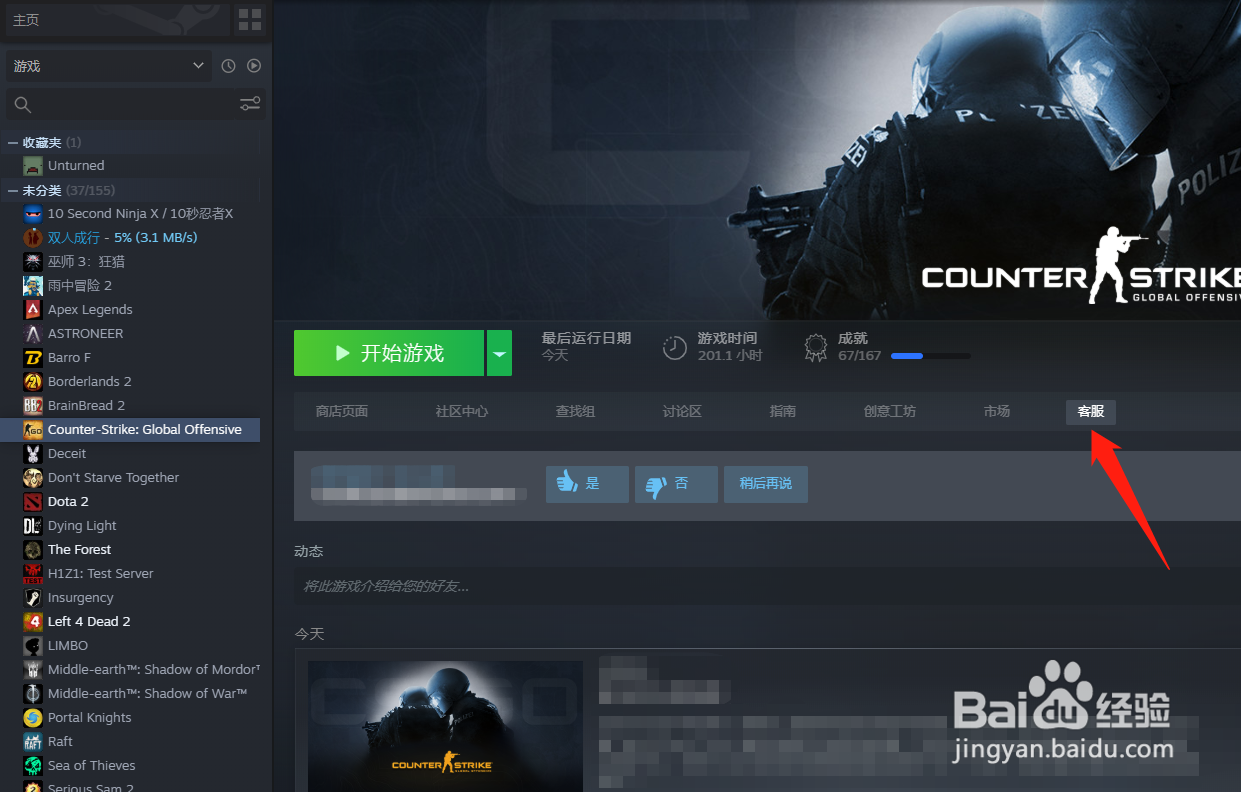The height and width of the screenshot is (792, 1241).
Task: Click the library search field
Action: (134, 104)
